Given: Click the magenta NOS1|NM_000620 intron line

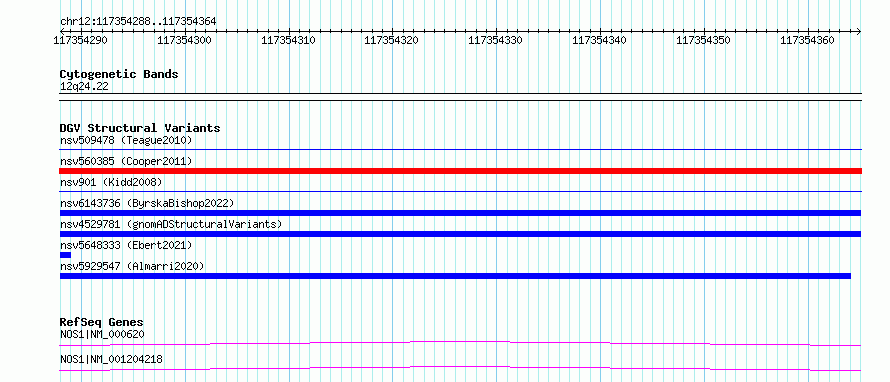Looking at the screenshot, I should click(460, 343).
